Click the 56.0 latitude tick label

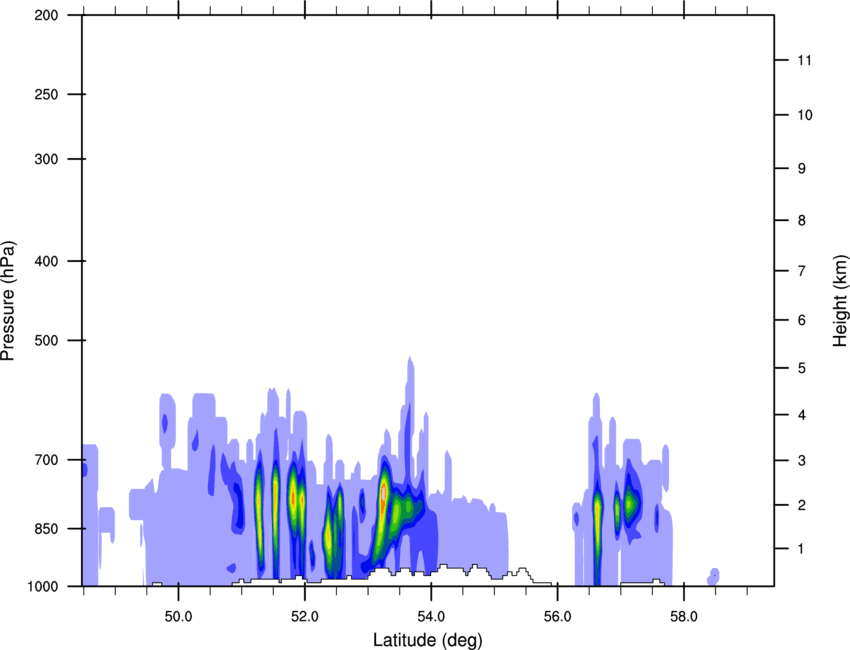558,617
